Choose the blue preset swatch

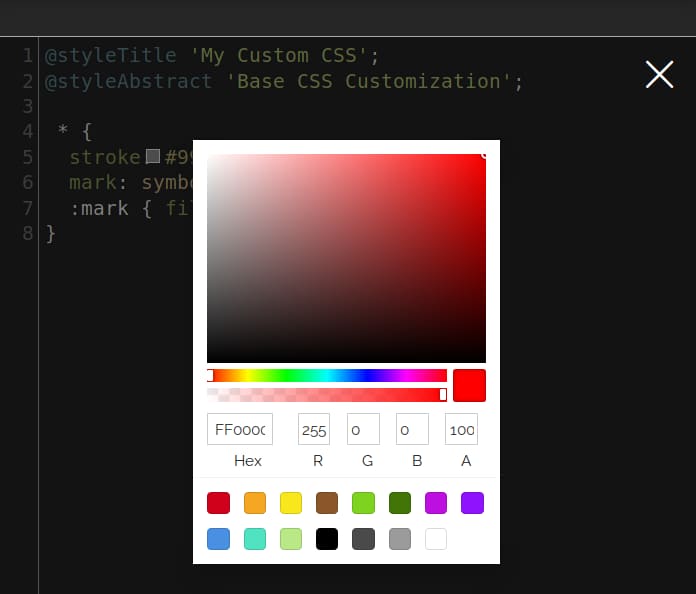point(218,539)
